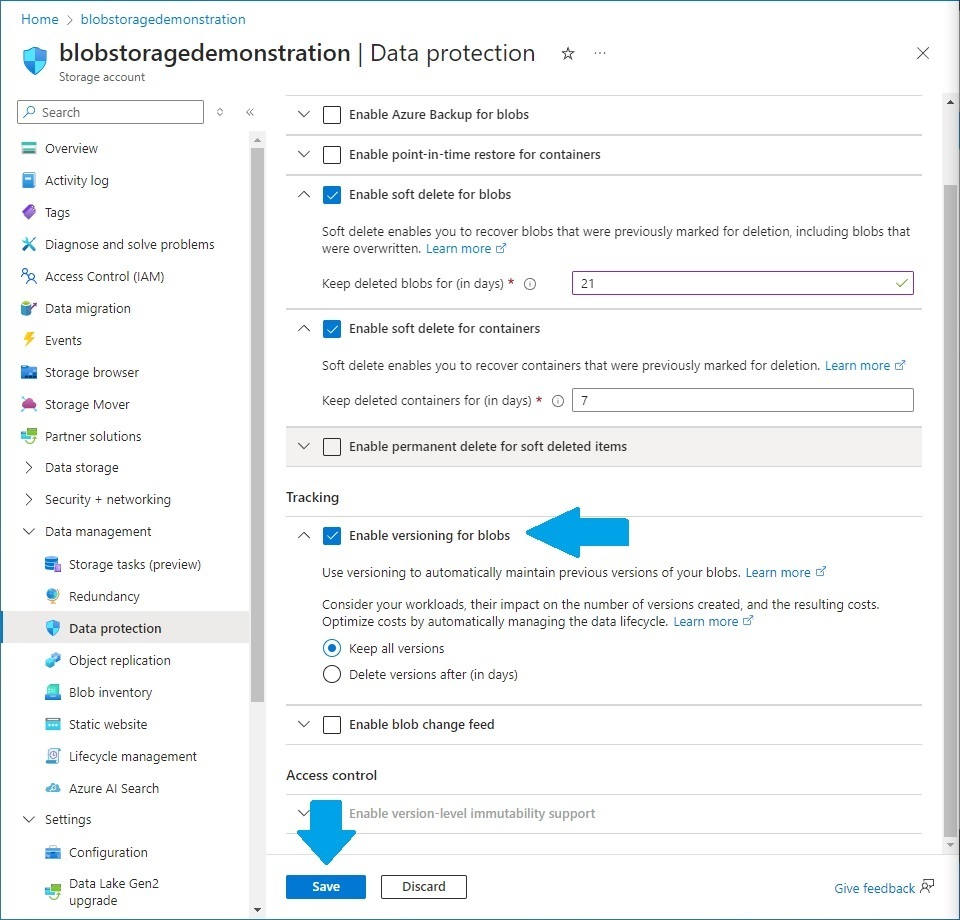Open Learn more link under soft delete for blobs
960x920 pixels.
pyautogui.click(x=465, y=249)
